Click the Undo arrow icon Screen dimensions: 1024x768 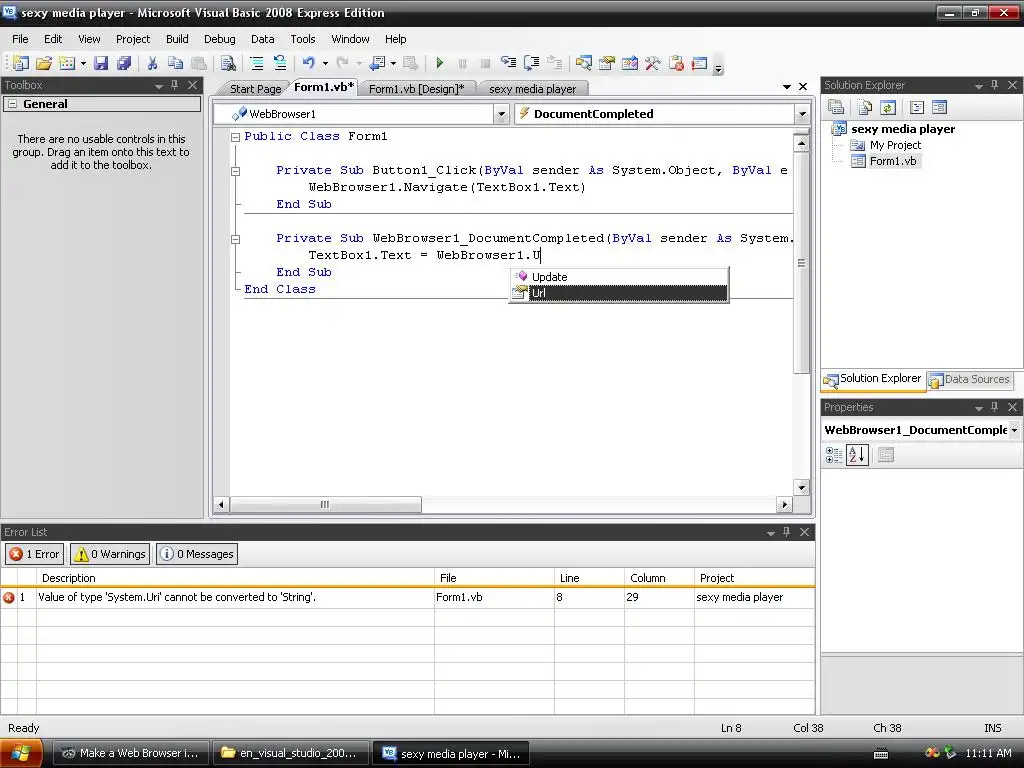pyautogui.click(x=309, y=63)
